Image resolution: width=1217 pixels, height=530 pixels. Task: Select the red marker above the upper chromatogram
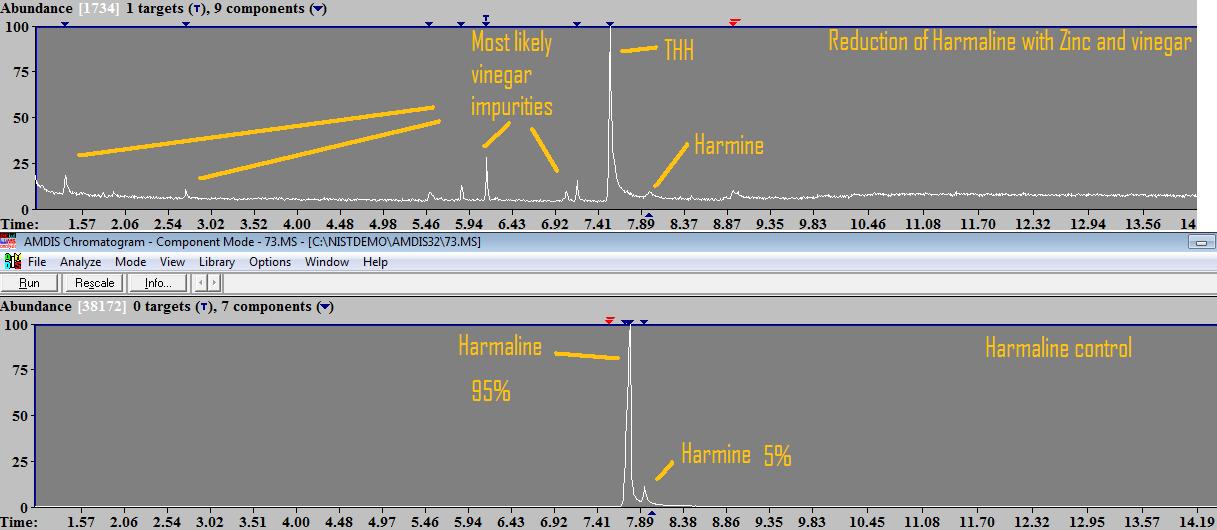[735, 22]
